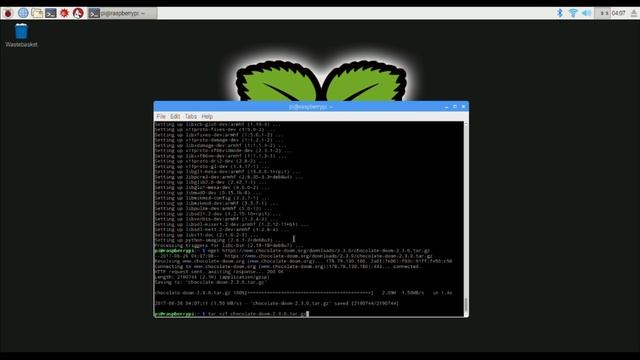This screenshot has height=360, width=640.
Task: Open the Wastebasket desktop icon
Action: pos(21,35)
